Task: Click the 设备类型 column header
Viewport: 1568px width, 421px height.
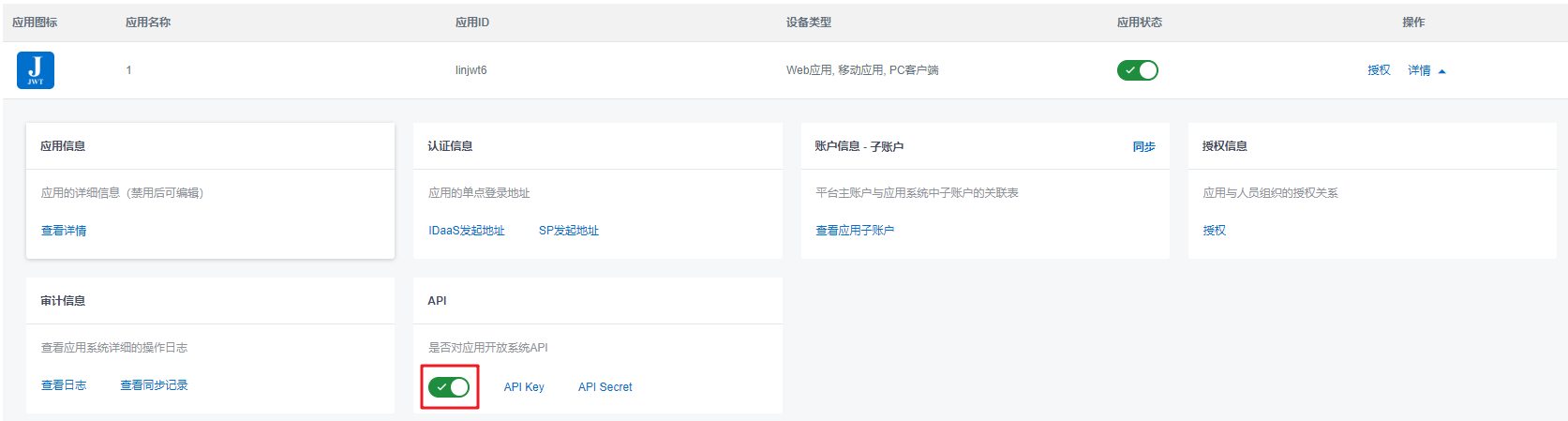Action: tap(808, 23)
